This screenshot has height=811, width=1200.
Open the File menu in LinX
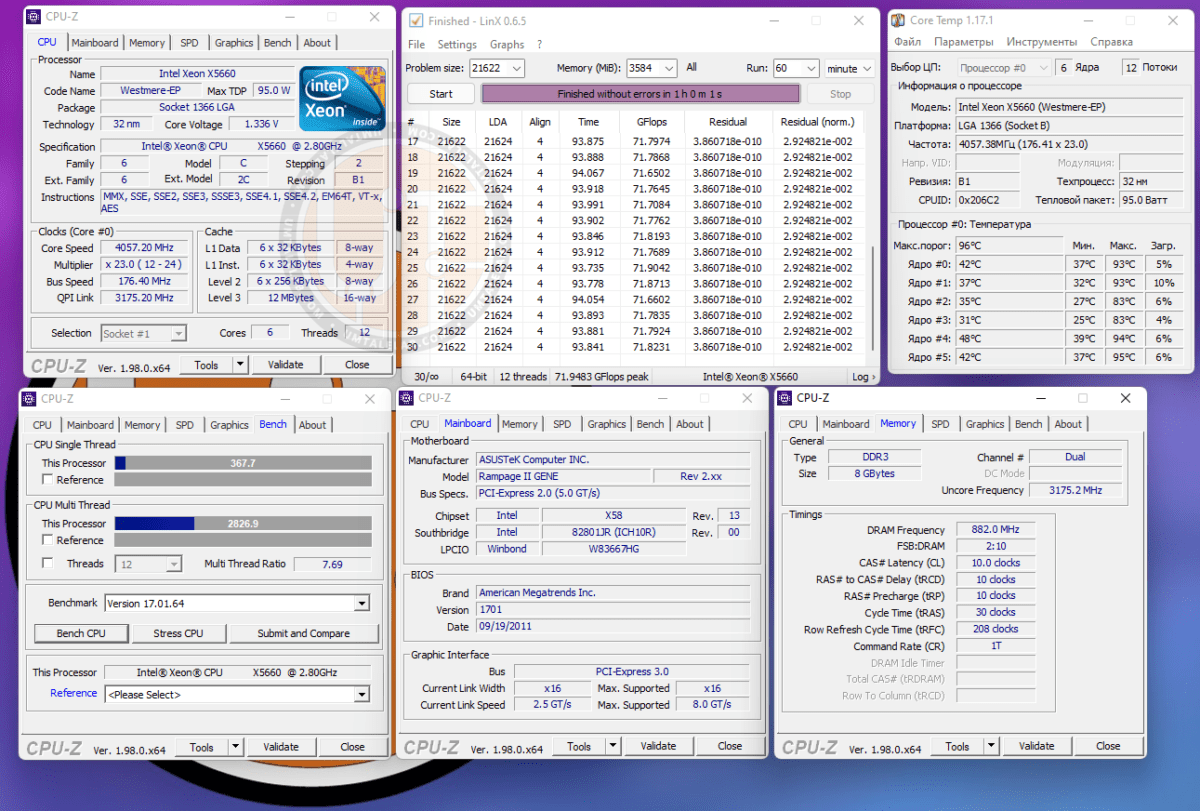(417, 44)
